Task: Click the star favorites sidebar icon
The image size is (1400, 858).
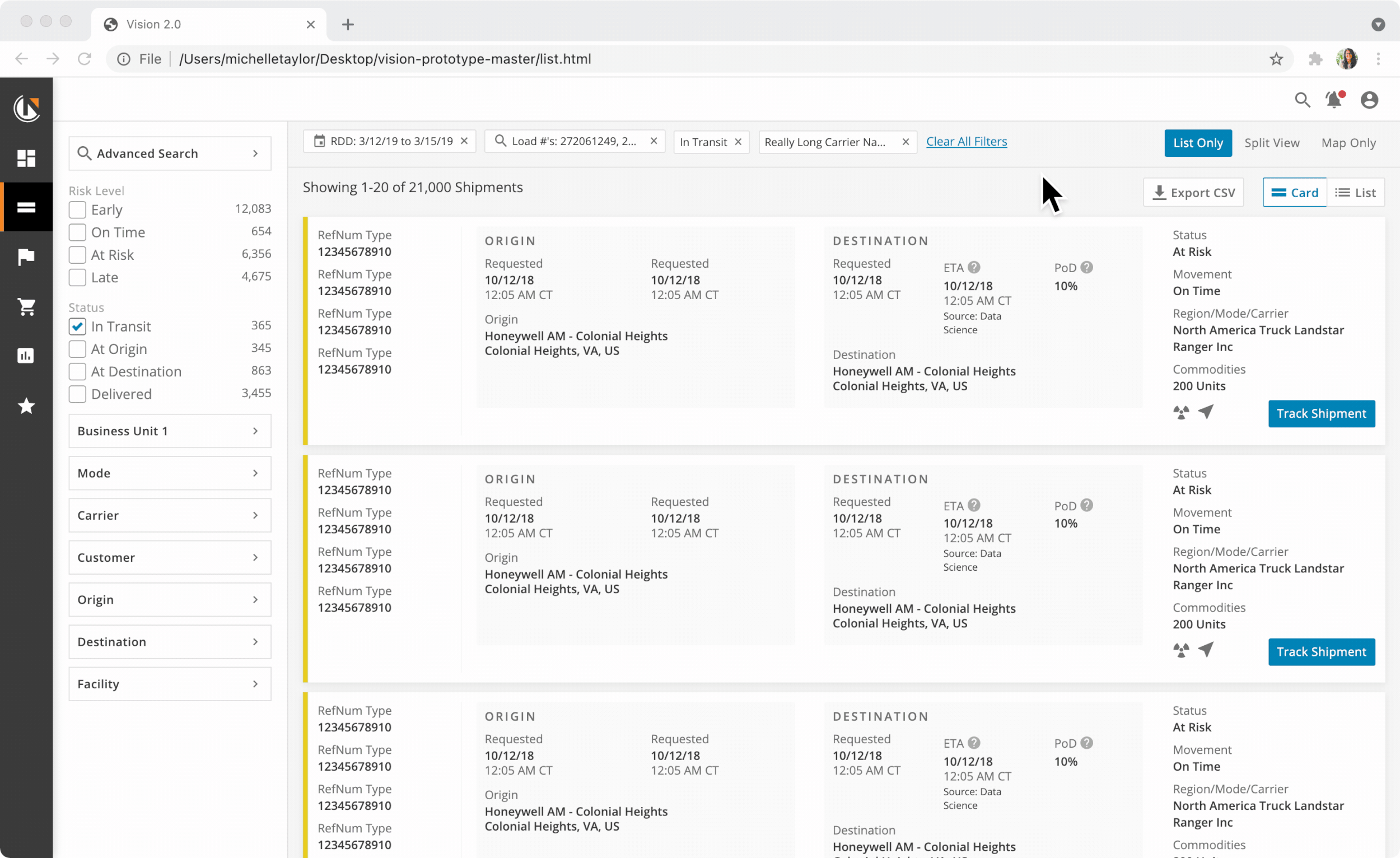Action: pos(26,405)
